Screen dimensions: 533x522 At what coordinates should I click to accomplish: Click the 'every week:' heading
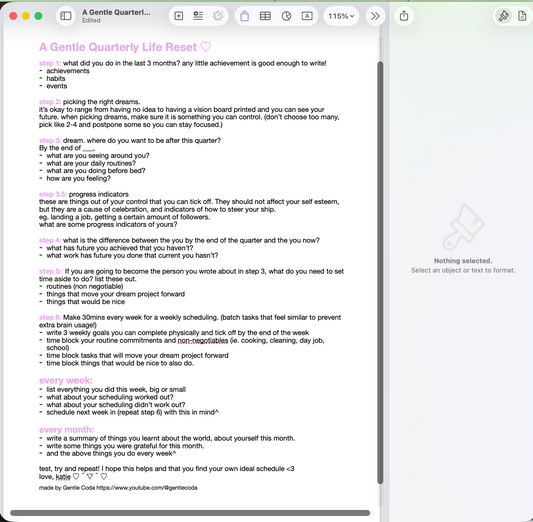pyautogui.click(x=66, y=380)
